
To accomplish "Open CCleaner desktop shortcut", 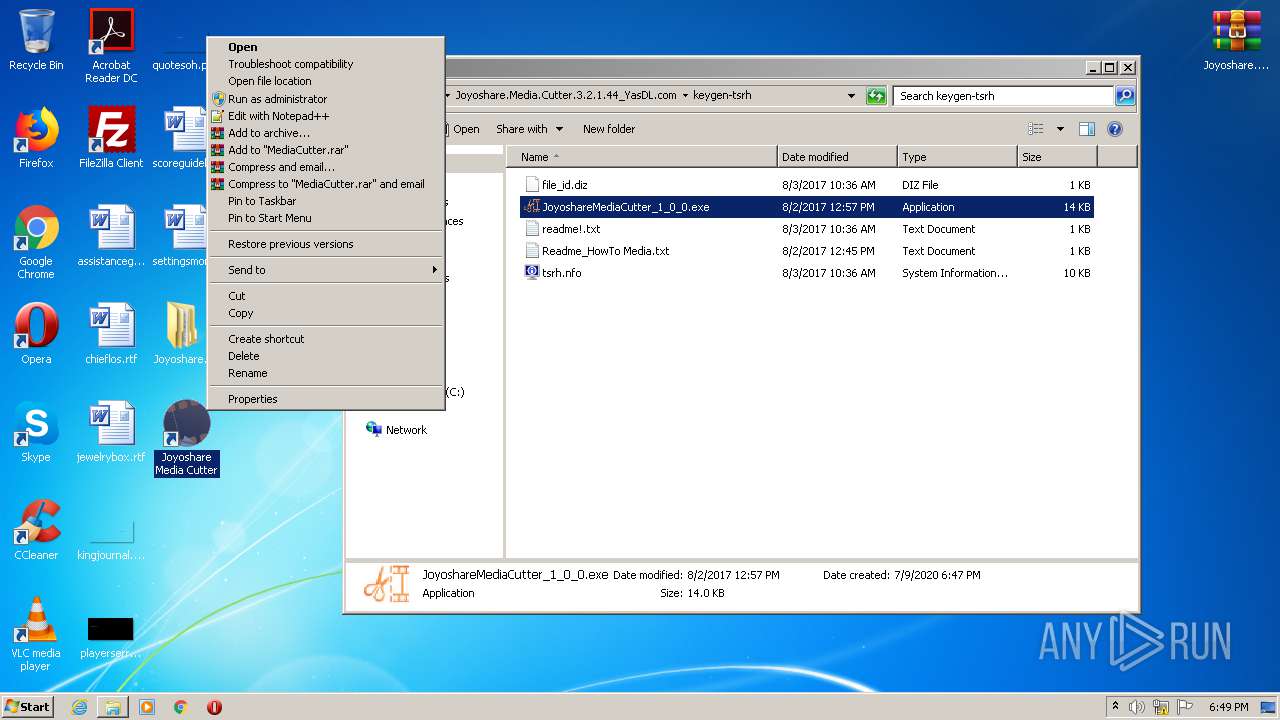I will (x=36, y=530).
